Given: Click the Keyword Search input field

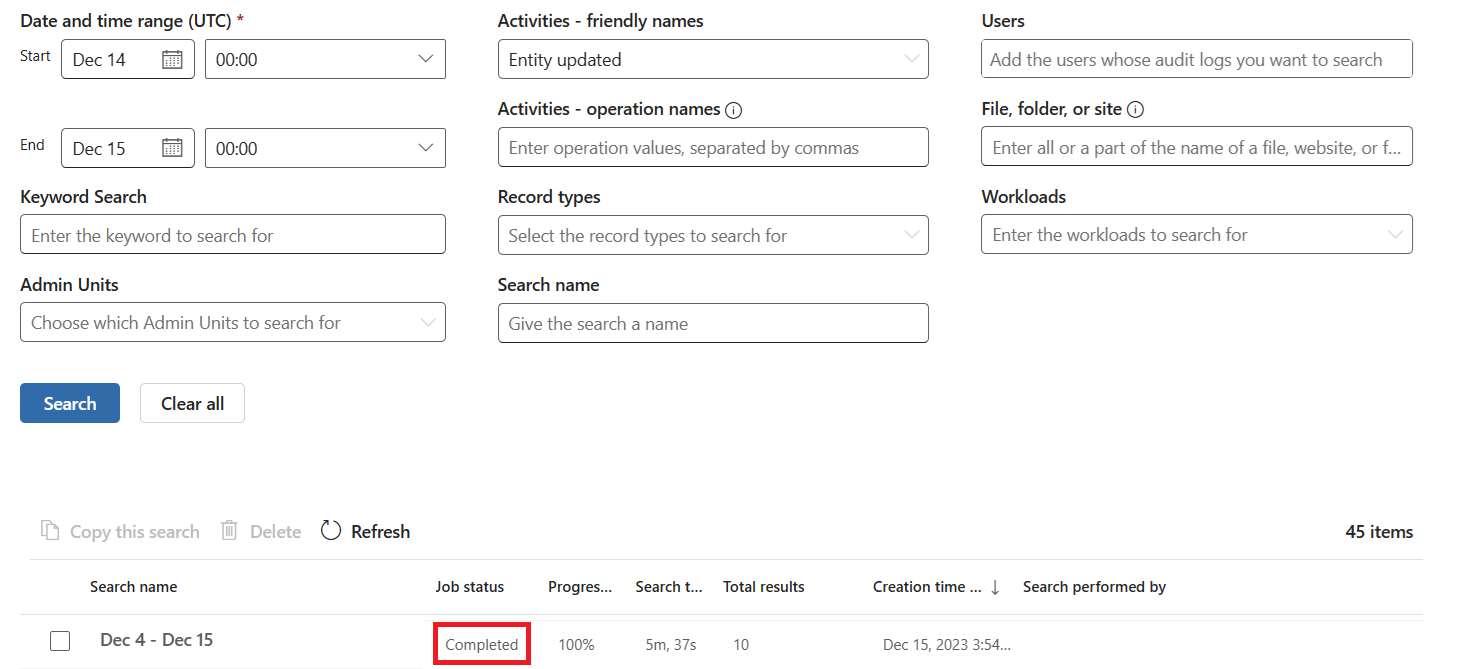Looking at the screenshot, I should point(232,235).
